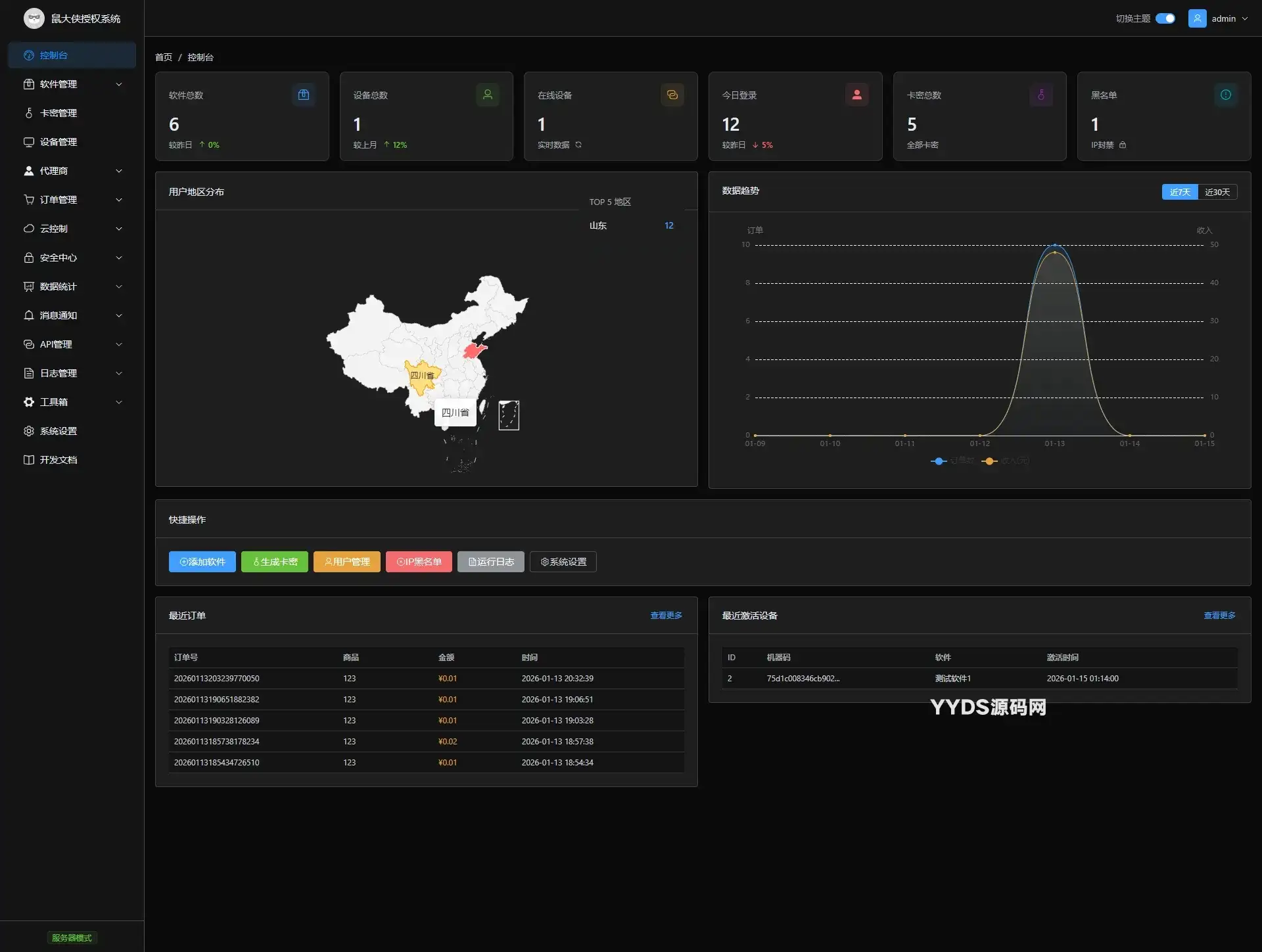Click the 生成卡密 button

pyautogui.click(x=275, y=562)
